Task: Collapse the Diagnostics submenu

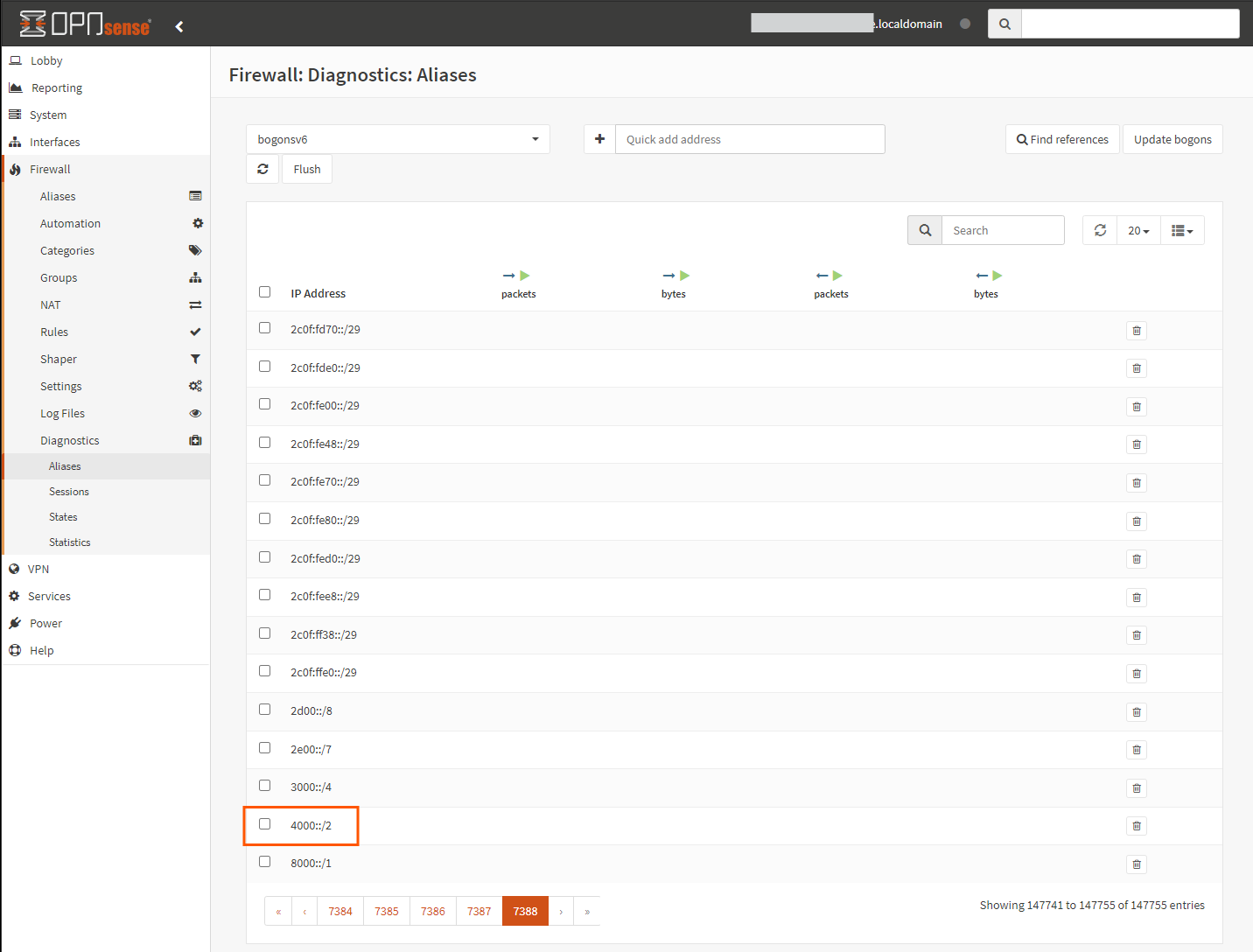Action: click(x=106, y=440)
